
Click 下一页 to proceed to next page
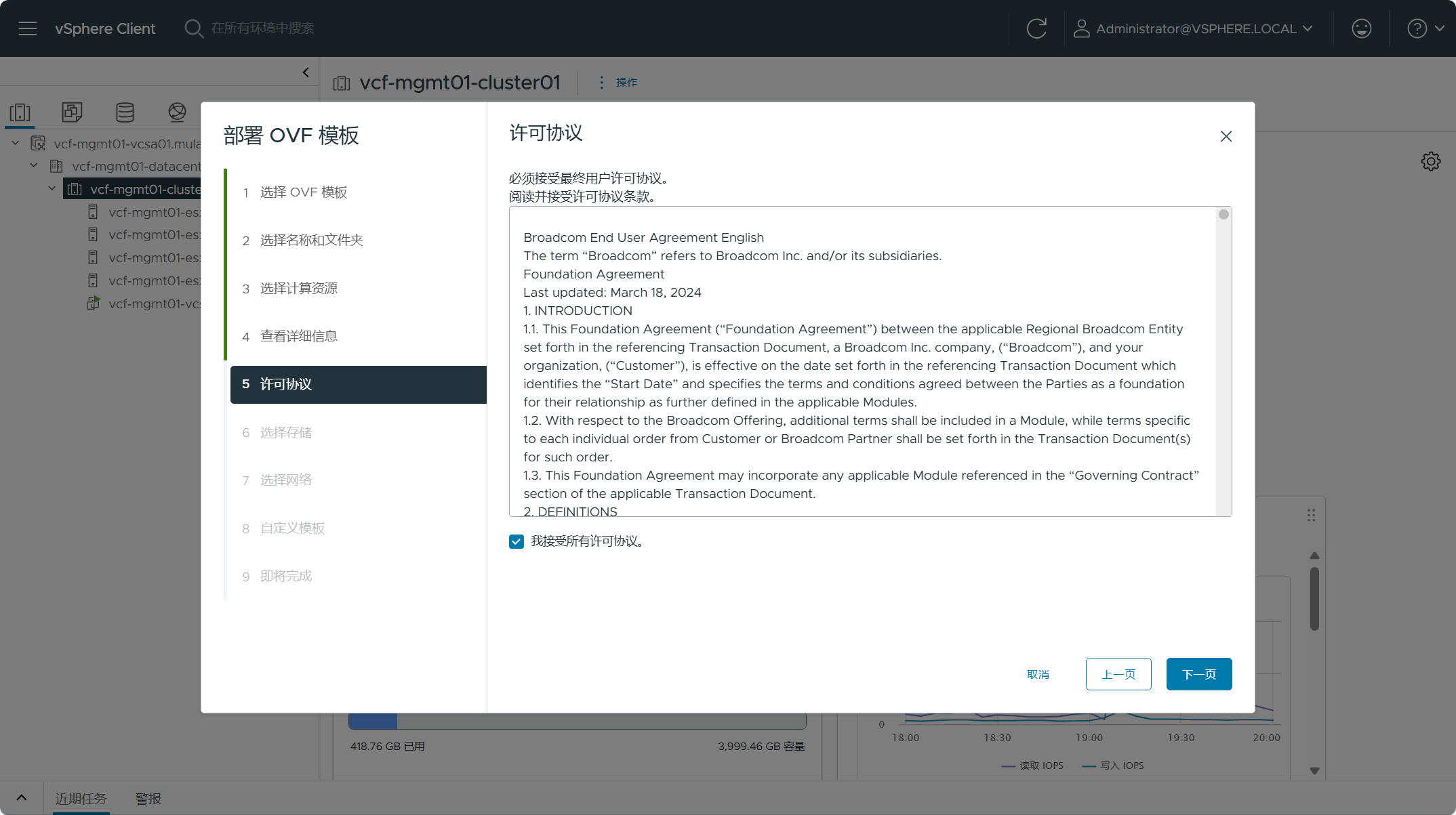(x=1199, y=674)
